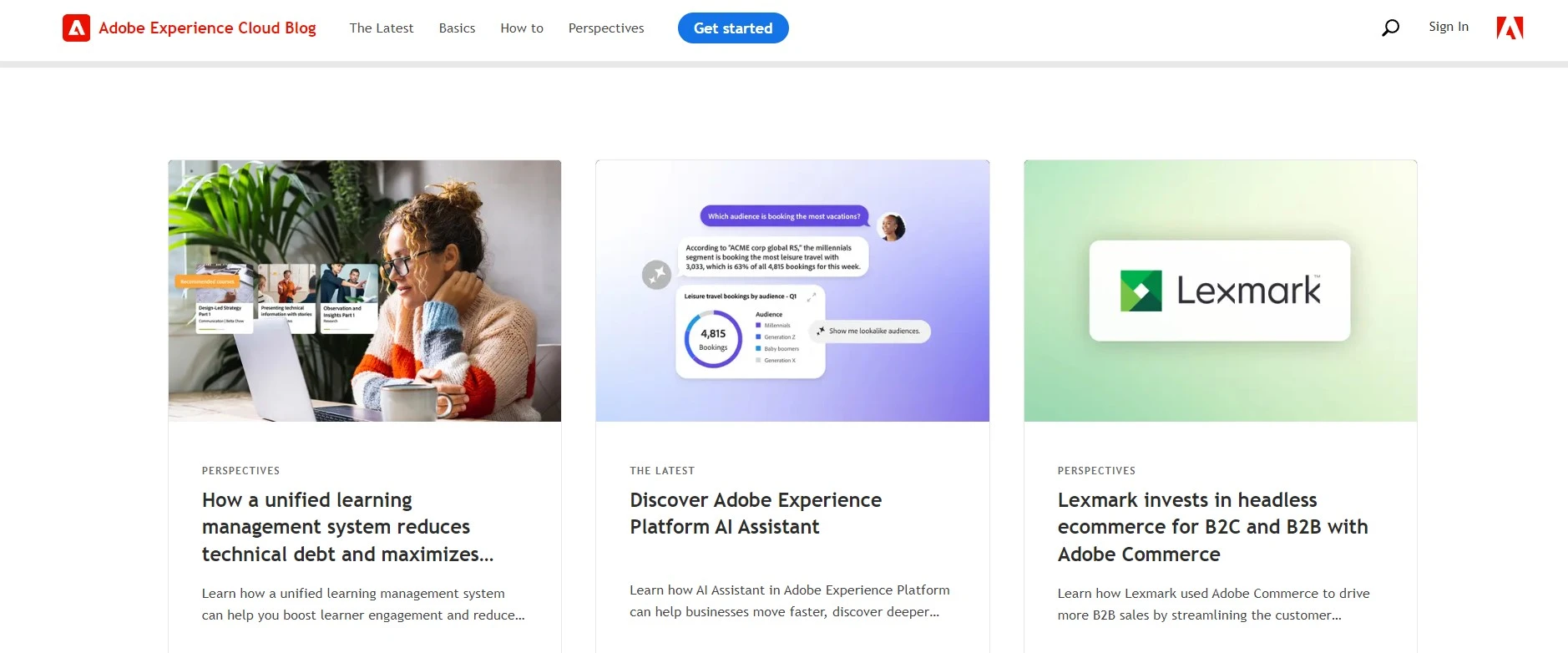Click the red Adobe Experience Cloud logo icon

(76, 28)
